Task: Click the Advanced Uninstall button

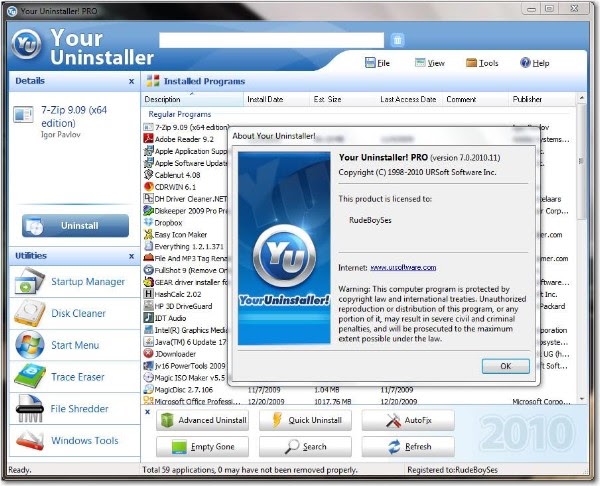Action: tap(202, 420)
